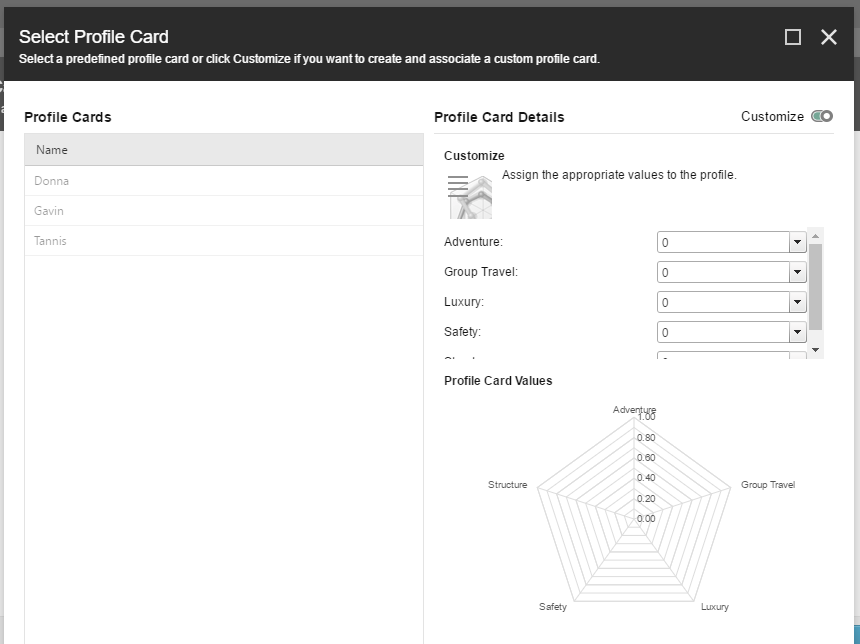Close the Select Profile Card dialog
The width and height of the screenshot is (860, 644).
[829, 37]
